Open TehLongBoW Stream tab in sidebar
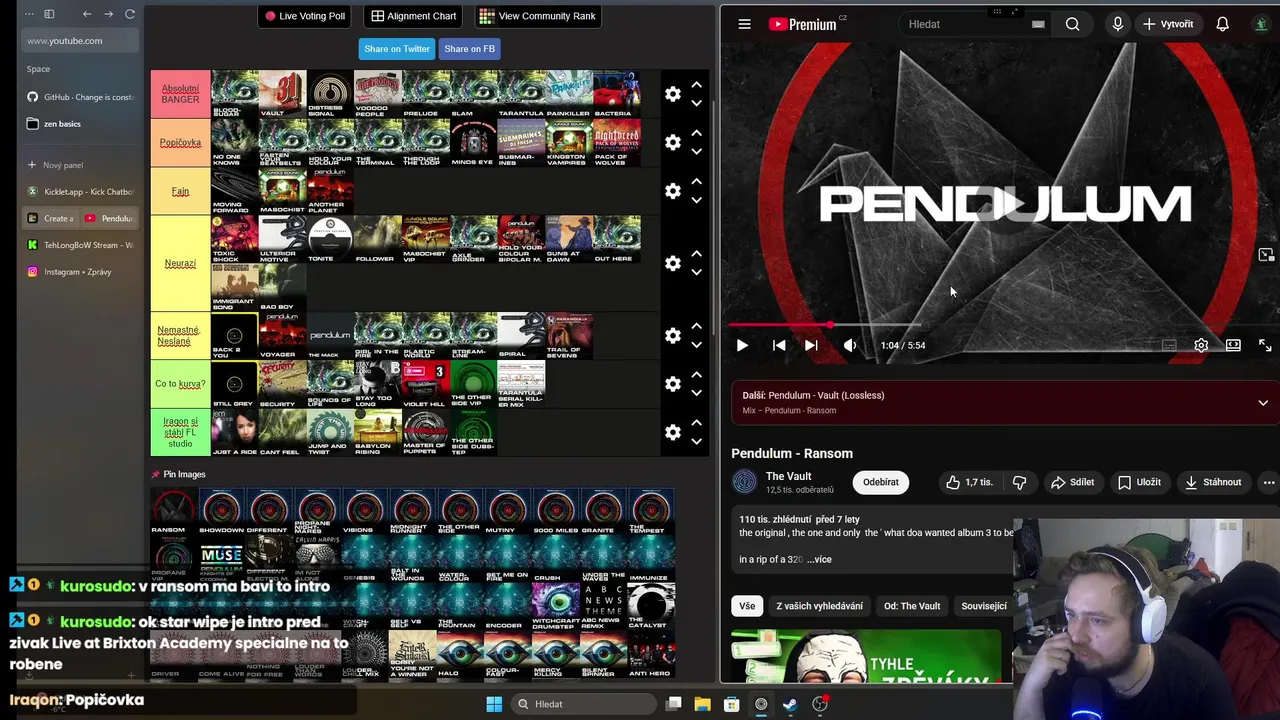 click(x=80, y=245)
